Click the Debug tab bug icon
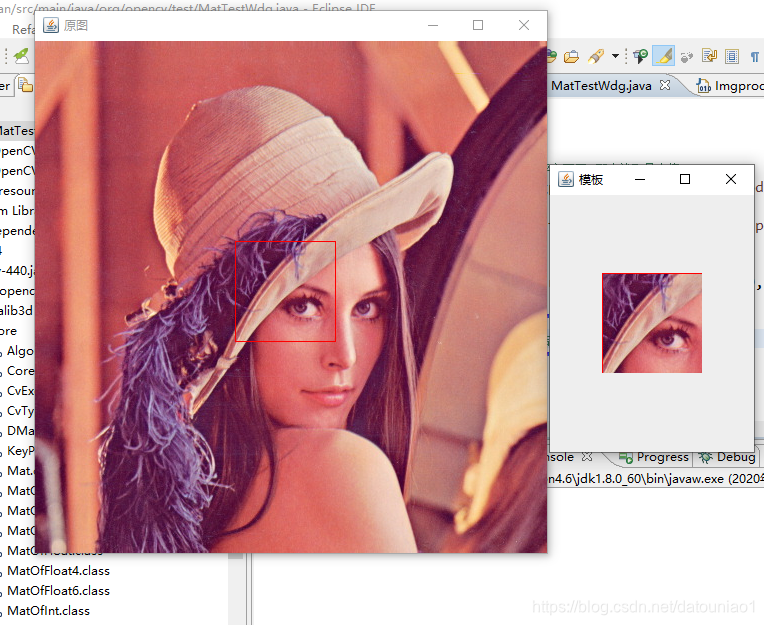The height and width of the screenshot is (625, 764). point(705,457)
